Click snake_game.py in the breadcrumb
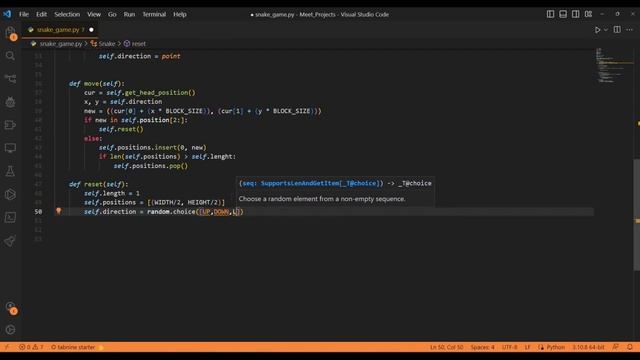 tap(60, 44)
